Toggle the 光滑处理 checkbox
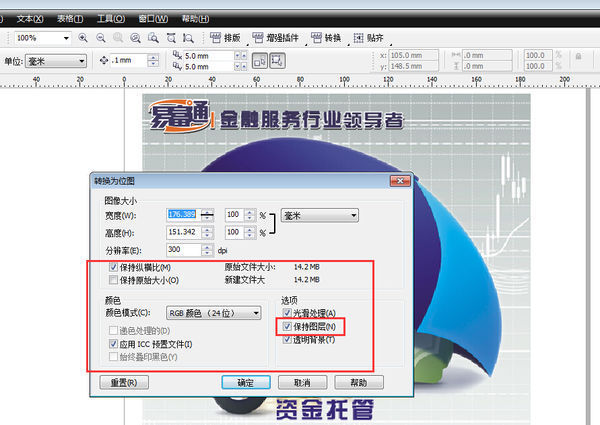The width and height of the screenshot is (600, 425). 287,313
